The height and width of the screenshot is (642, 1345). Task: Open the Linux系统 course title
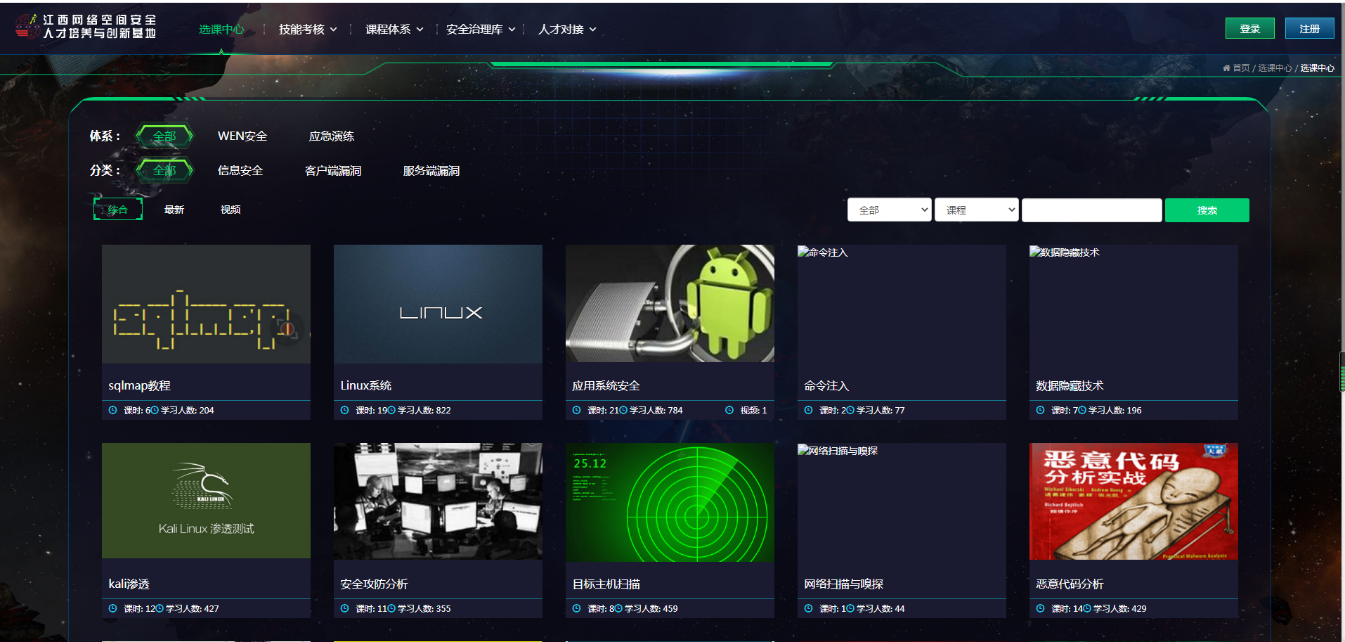click(366, 385)
